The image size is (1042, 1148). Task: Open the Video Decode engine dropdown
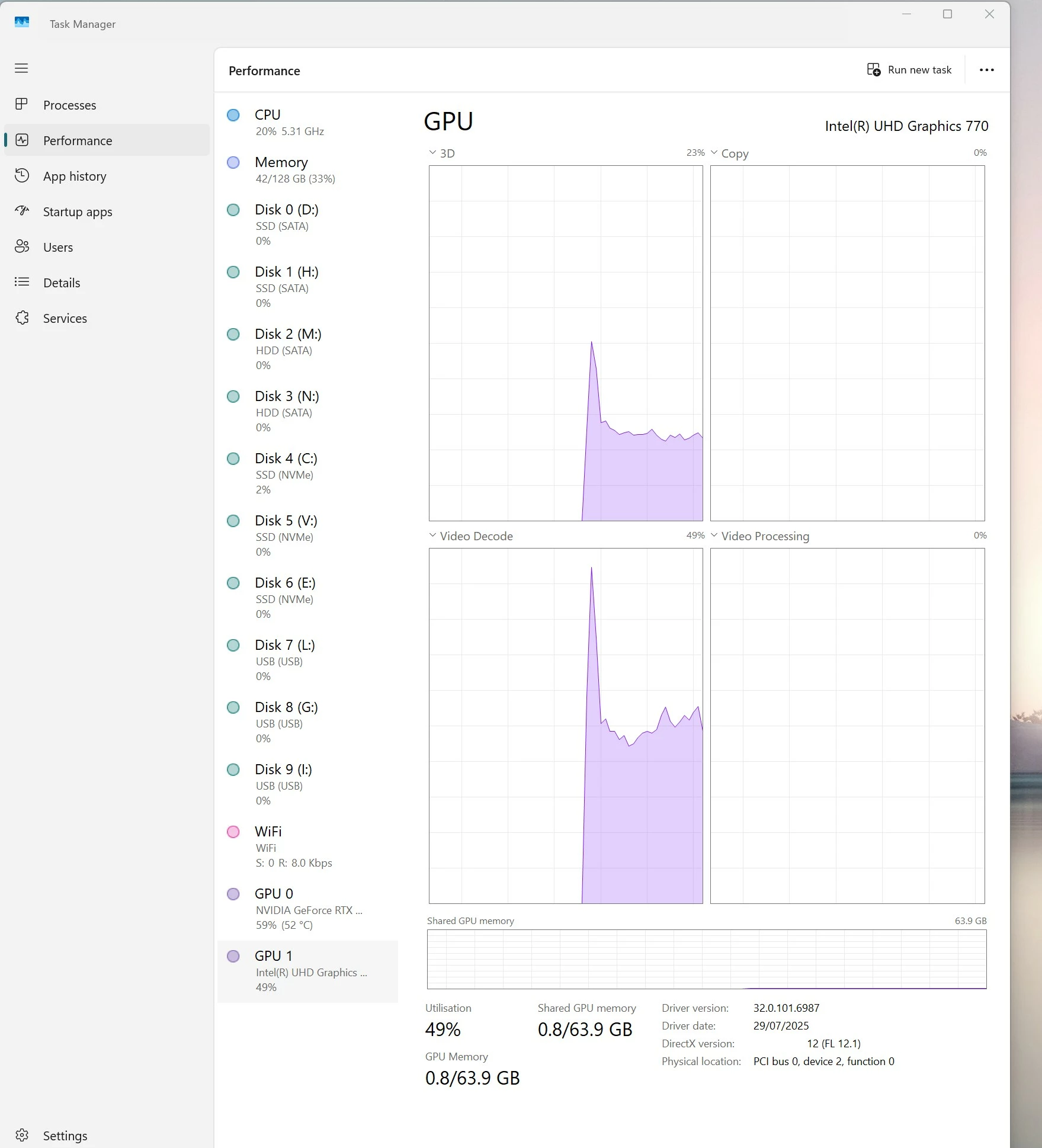[x=432, y=535]
